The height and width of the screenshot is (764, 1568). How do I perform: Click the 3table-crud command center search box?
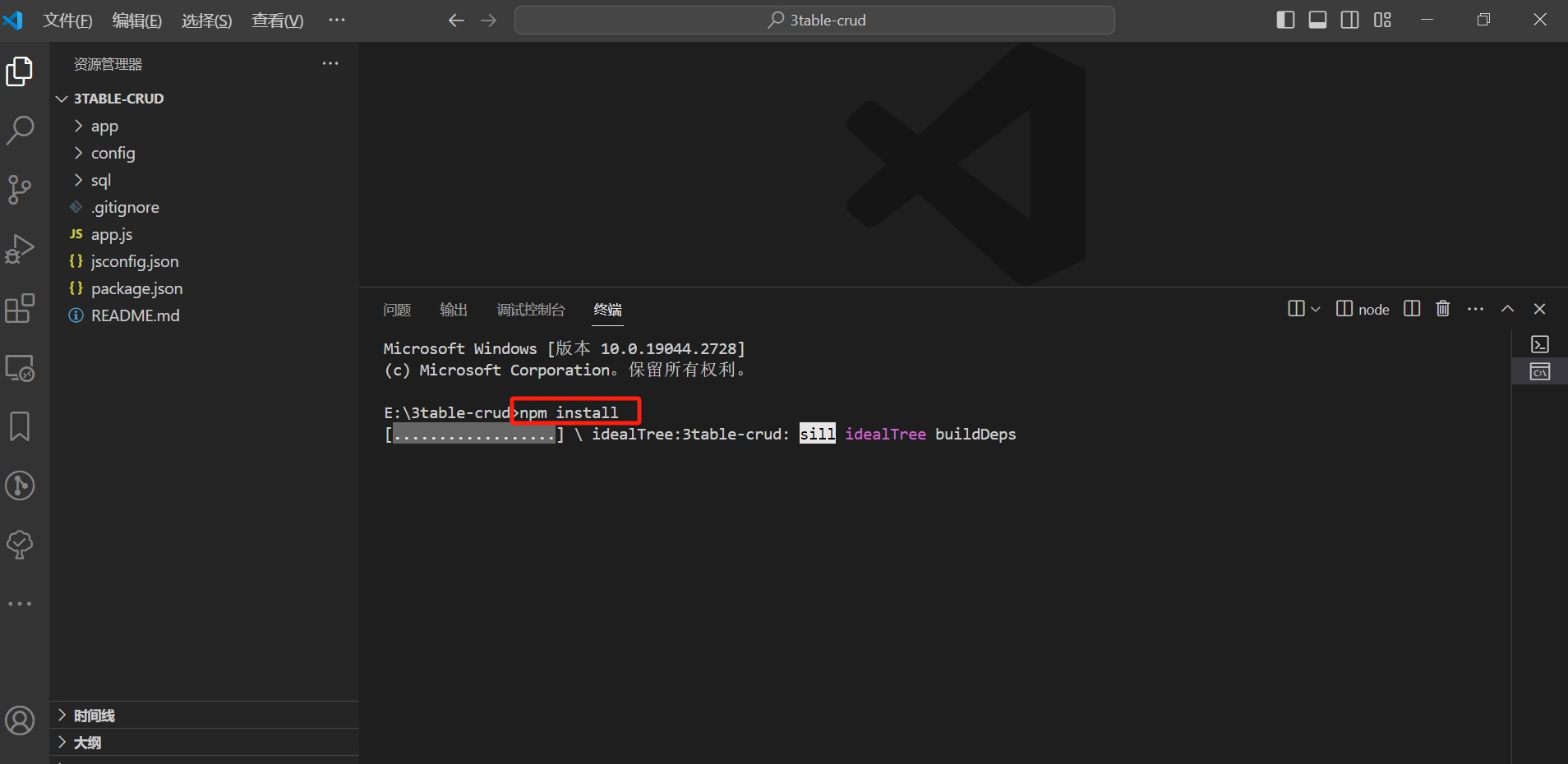[x=814, y=20]
